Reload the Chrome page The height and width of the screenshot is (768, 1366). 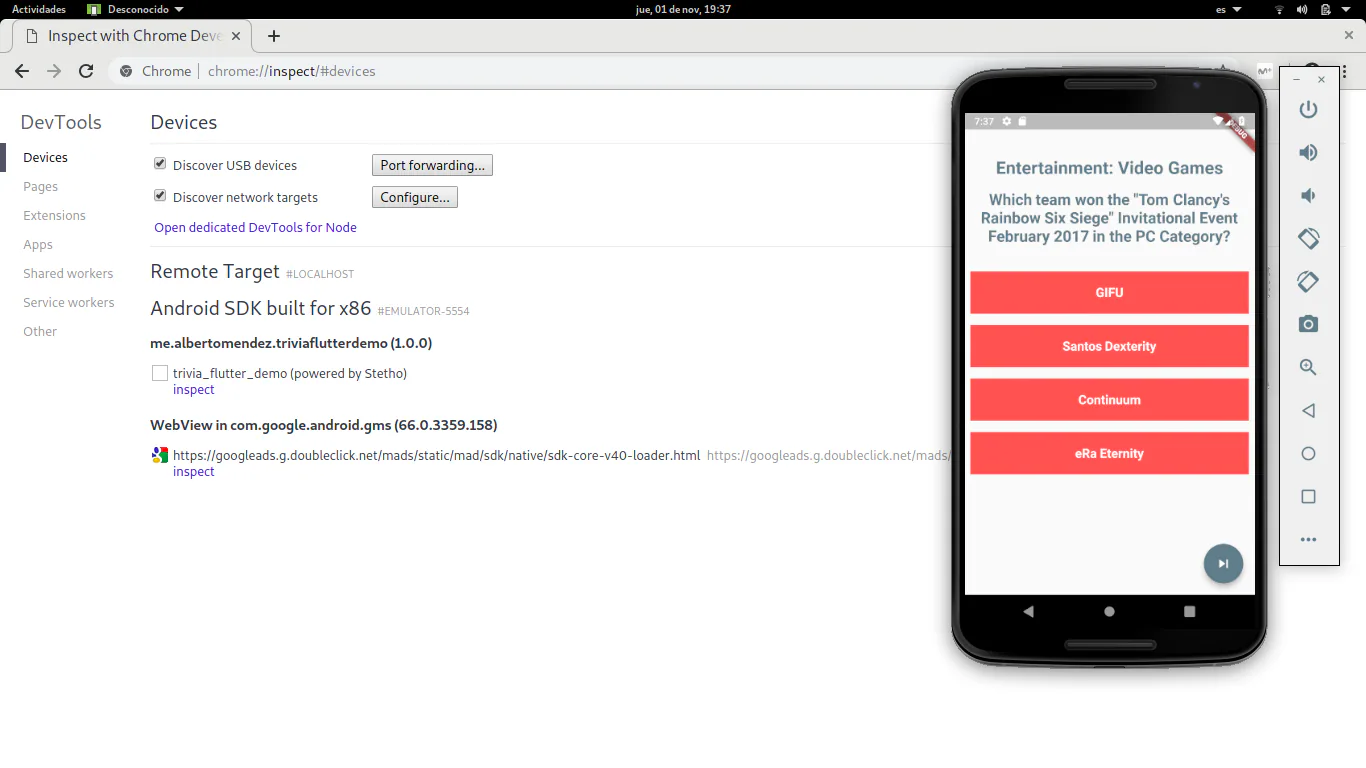click(x=86, y=71)
